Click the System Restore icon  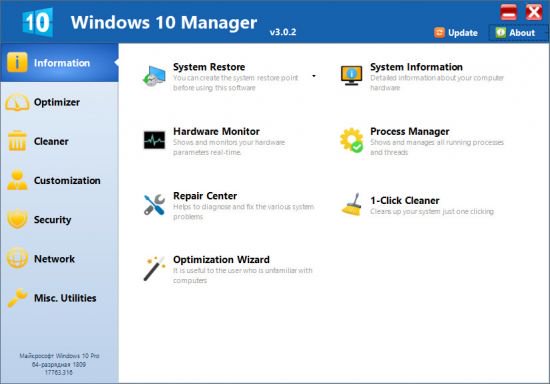click(x=154, y=76)
